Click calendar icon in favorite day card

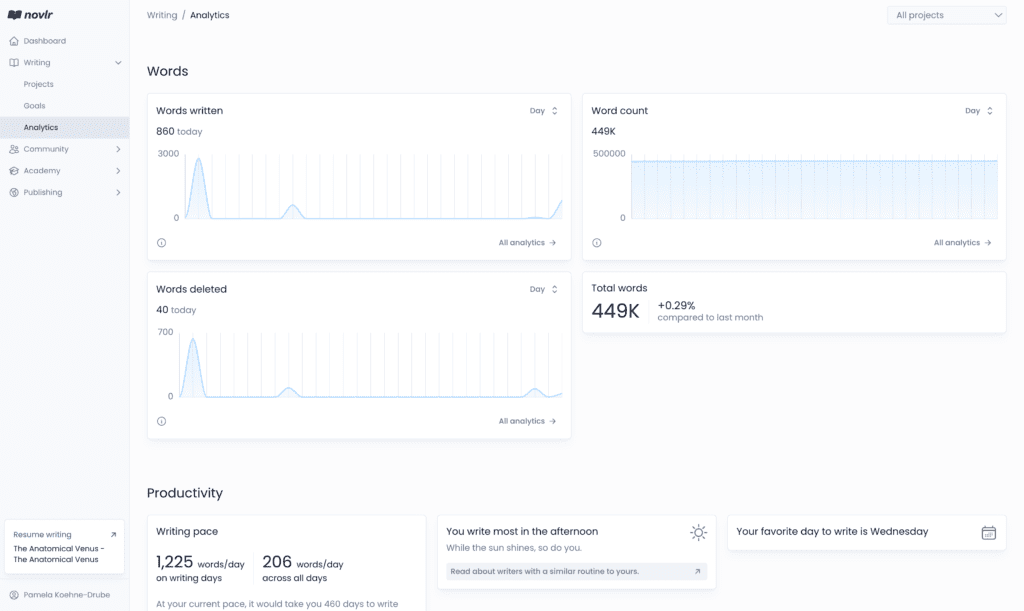[989, 533]
